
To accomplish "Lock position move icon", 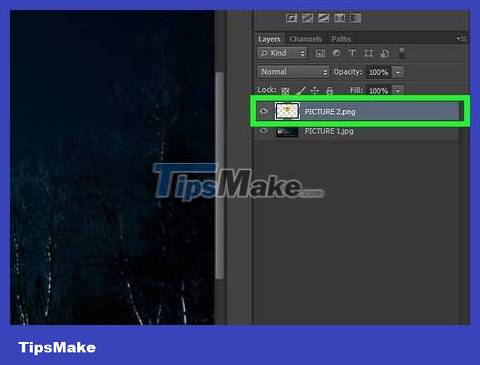I will 315,91.
